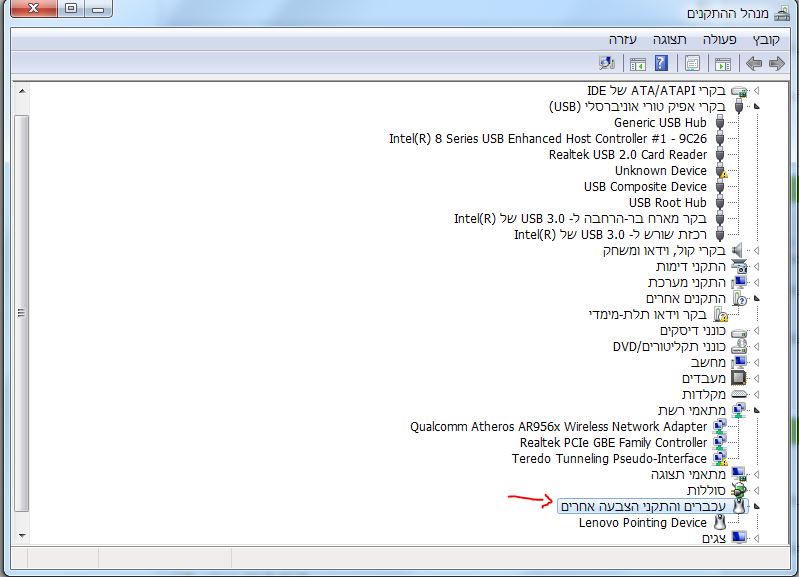Open the עזרה menu
Image resolution: width=799 pixels, height=577 pixels.
point(622,39)
